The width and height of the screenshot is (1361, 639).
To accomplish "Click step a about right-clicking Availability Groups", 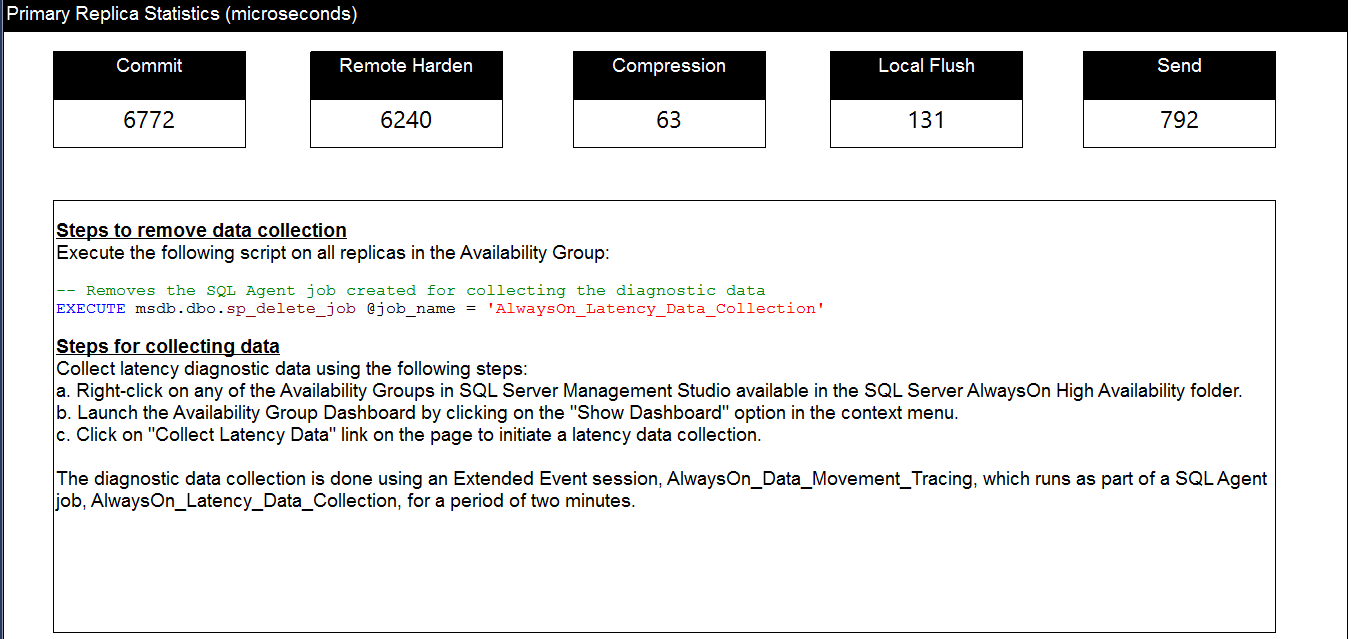I will click(x=649, y=391).
